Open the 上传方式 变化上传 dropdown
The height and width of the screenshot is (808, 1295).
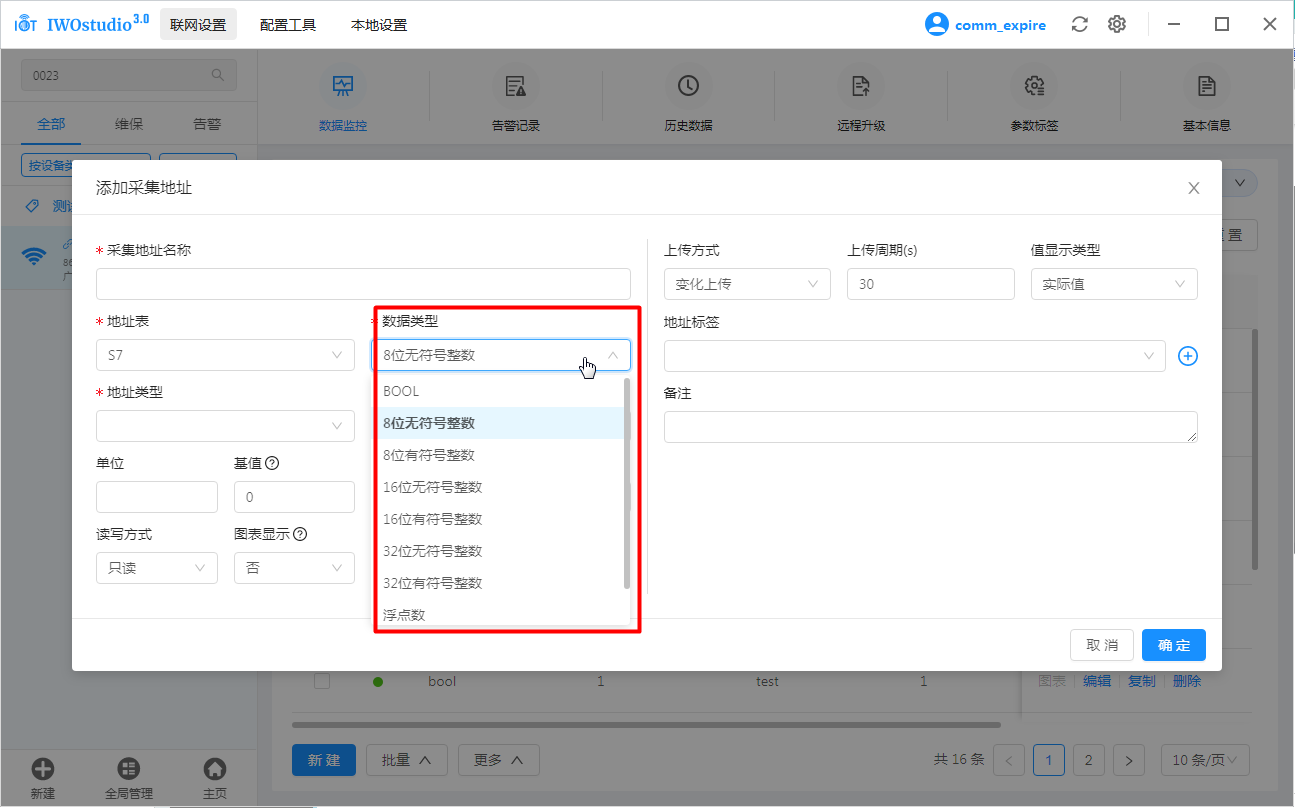(747, 284)
